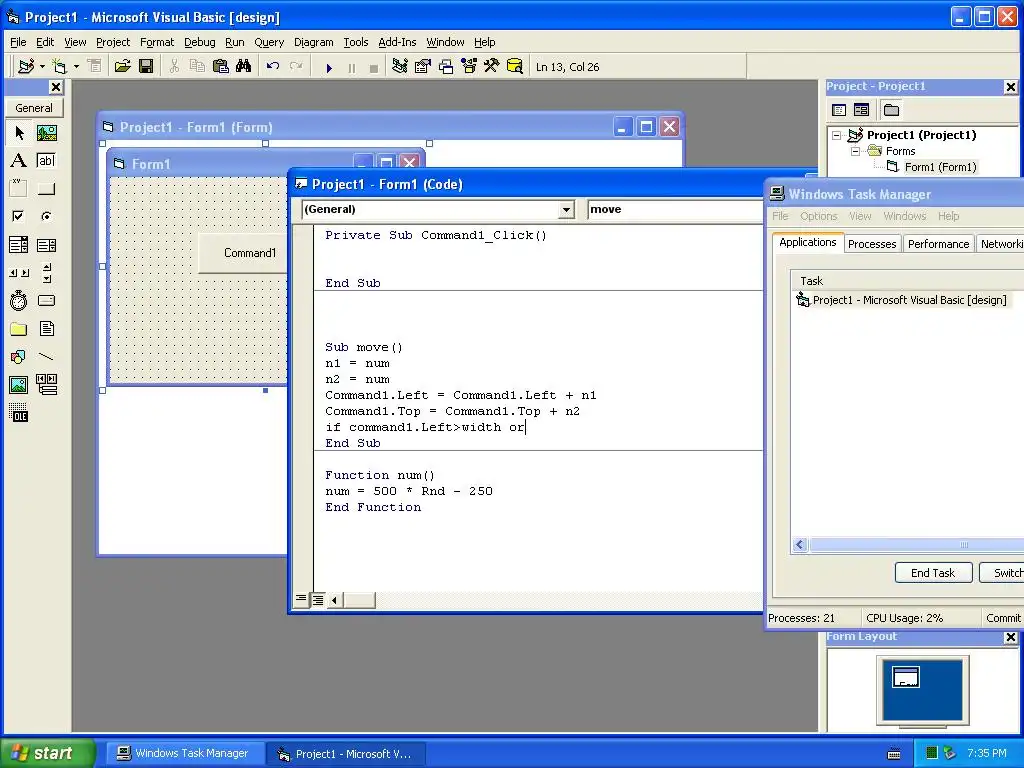This screenshot has width=1024, height=768.
Task: Click the Find binoculars icon
Action: click(x=244, y=67)
